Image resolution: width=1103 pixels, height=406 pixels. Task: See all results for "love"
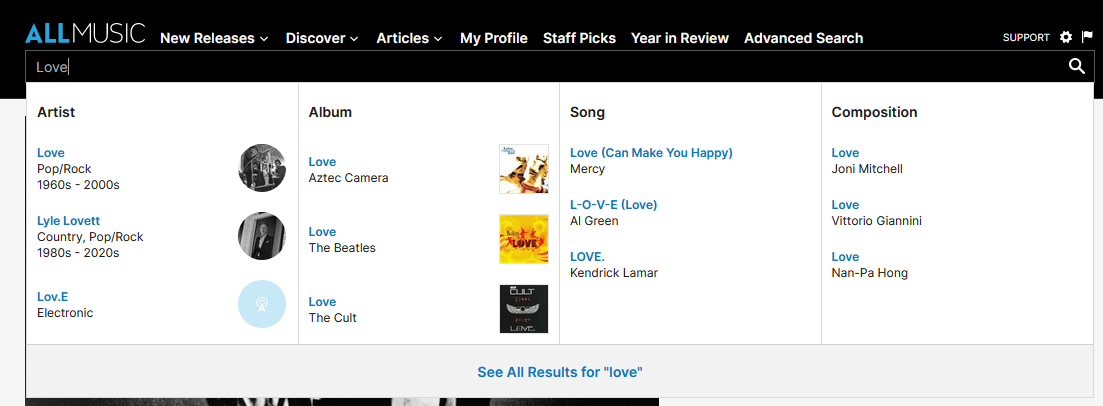pyautogui.click(x=559, y=372)
